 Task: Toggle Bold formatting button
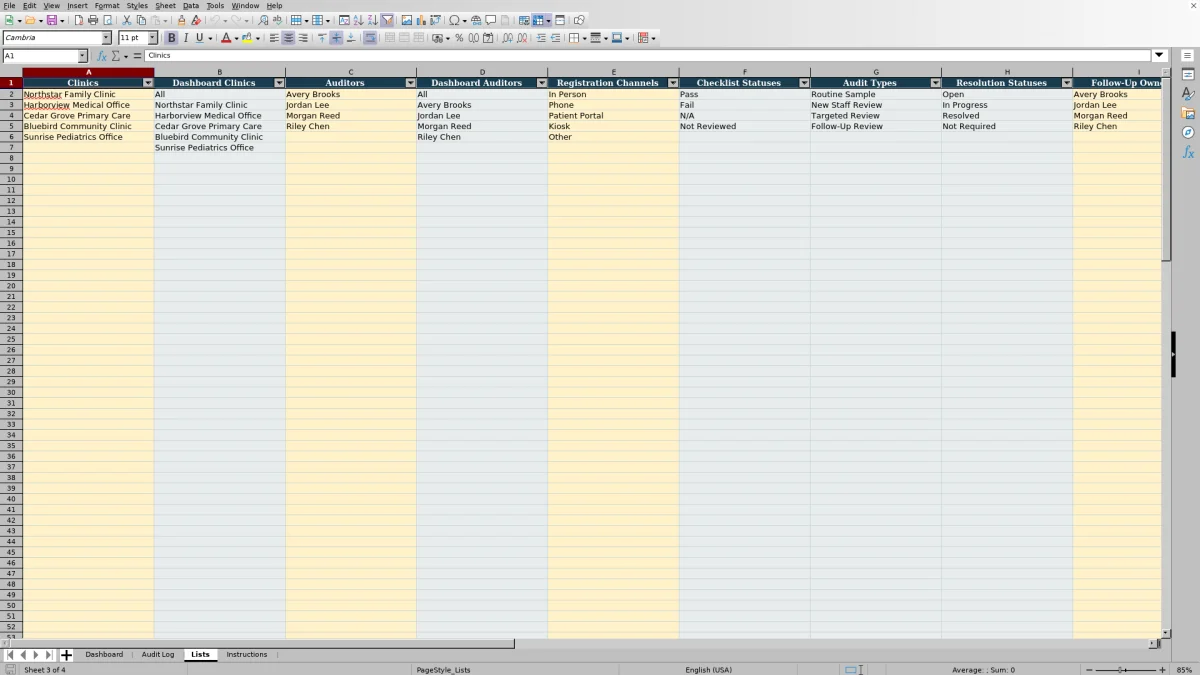click(x=171, y=38)
